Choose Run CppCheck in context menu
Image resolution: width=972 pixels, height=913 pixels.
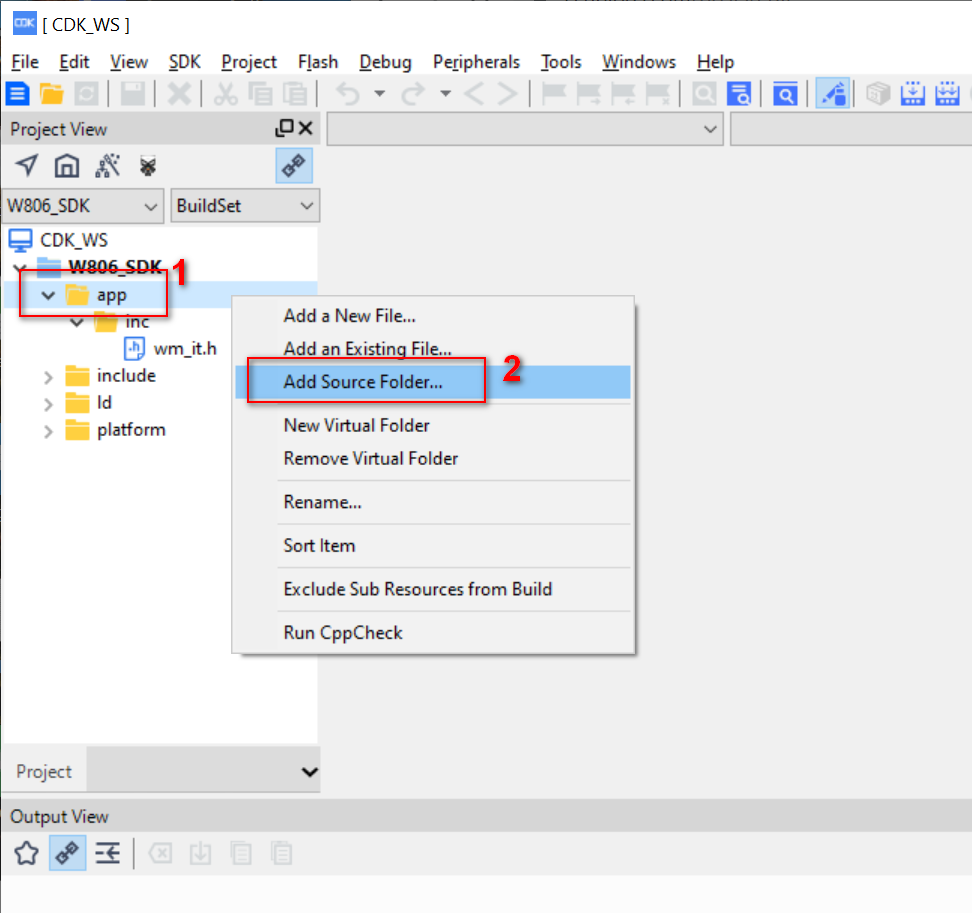343,633
